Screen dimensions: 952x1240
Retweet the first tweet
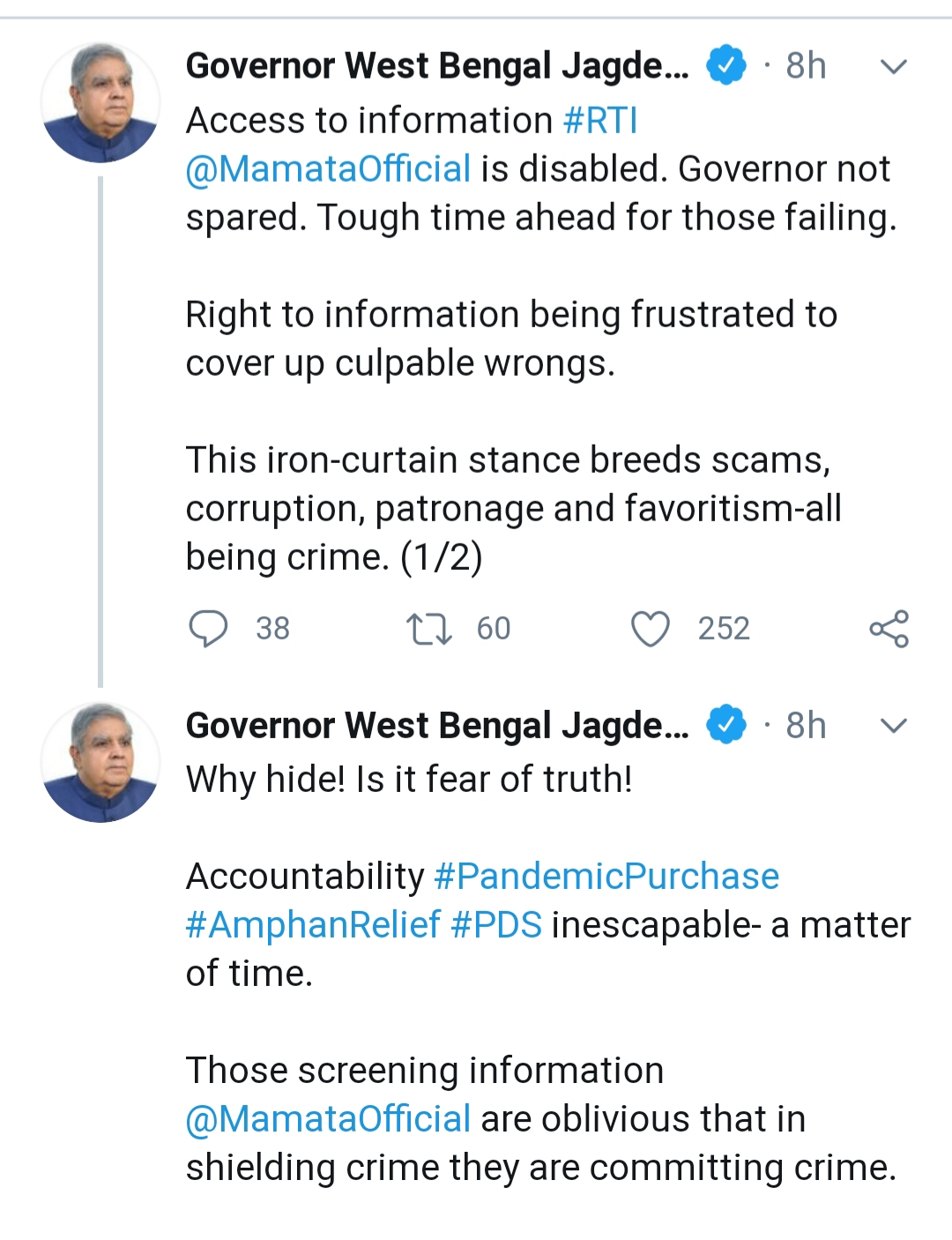point(428,629)
